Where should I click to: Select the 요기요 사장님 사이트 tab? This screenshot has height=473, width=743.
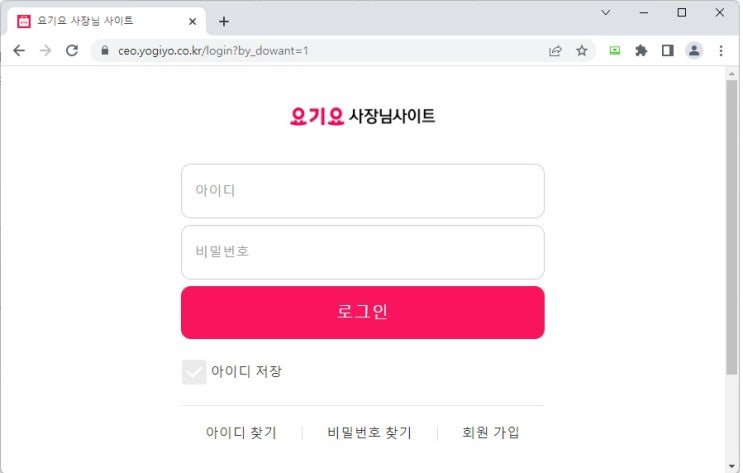click(100, 20)
